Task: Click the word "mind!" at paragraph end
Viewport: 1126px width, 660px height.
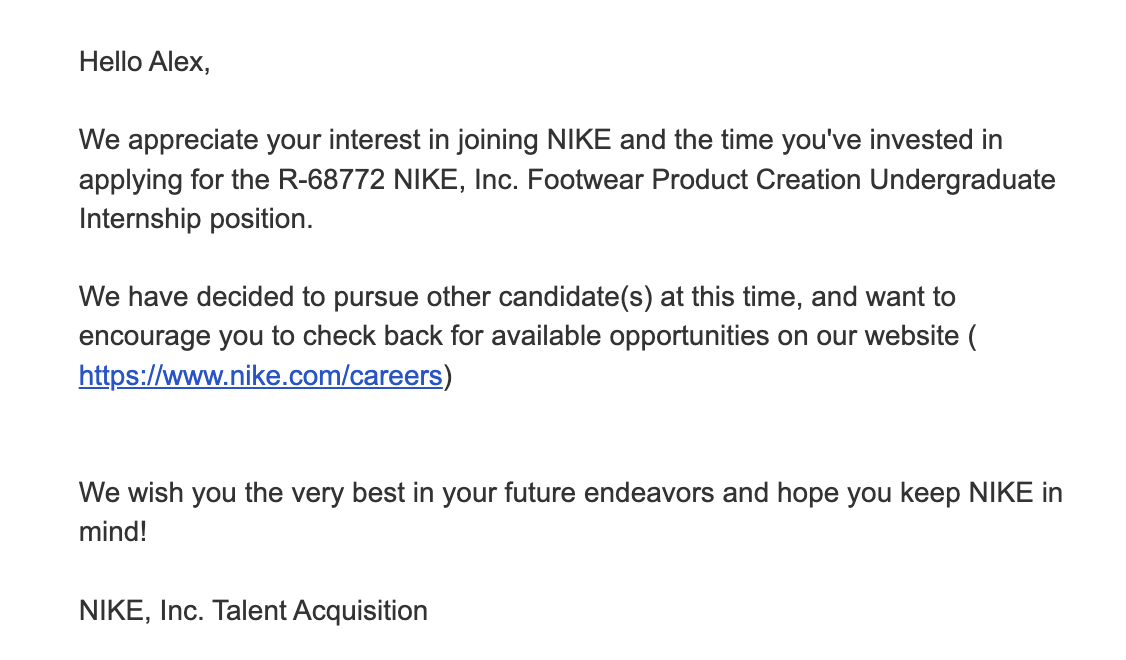Action: 113,532
